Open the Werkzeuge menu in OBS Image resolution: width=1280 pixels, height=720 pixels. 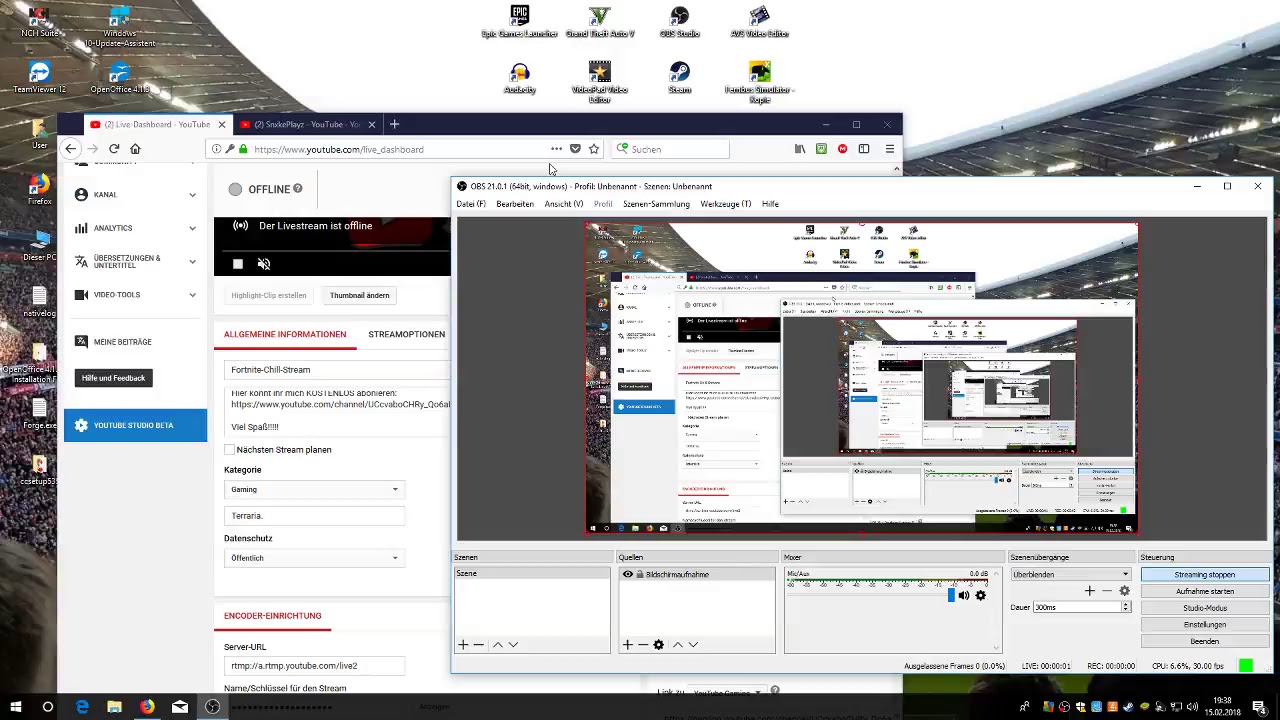click(725, 204)
